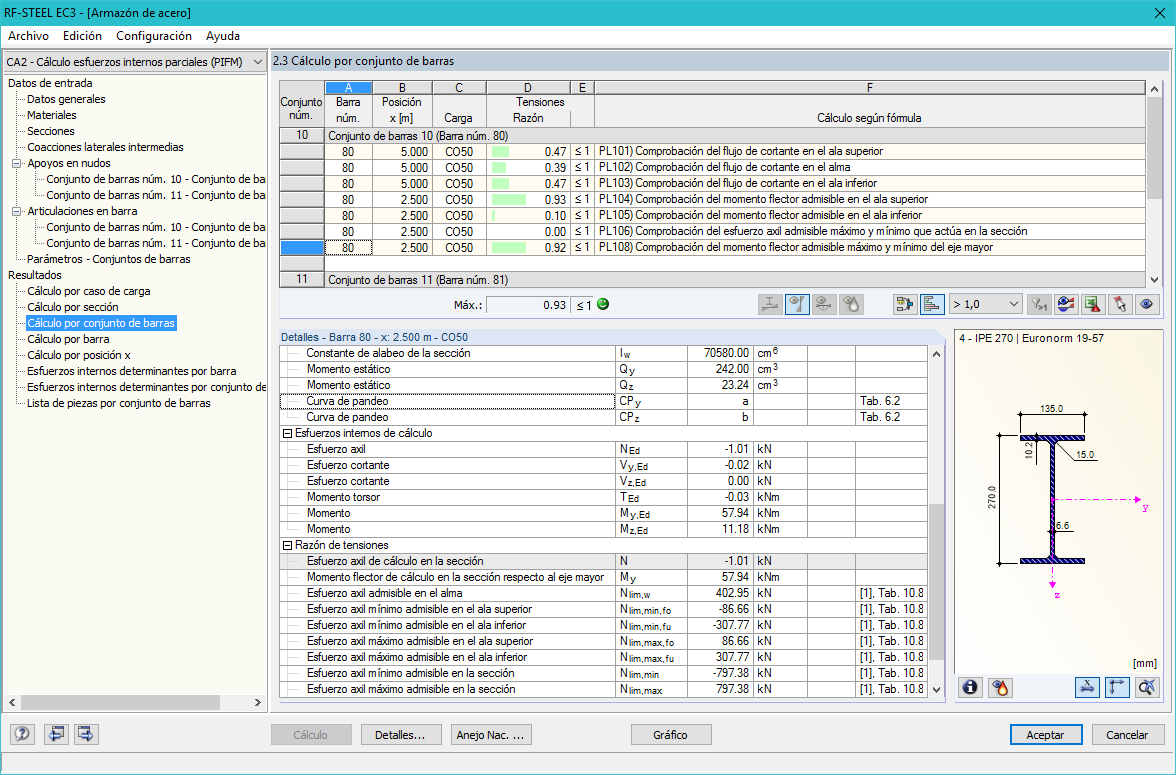Click green smiley status icon next to Máx.

[603, 304]
